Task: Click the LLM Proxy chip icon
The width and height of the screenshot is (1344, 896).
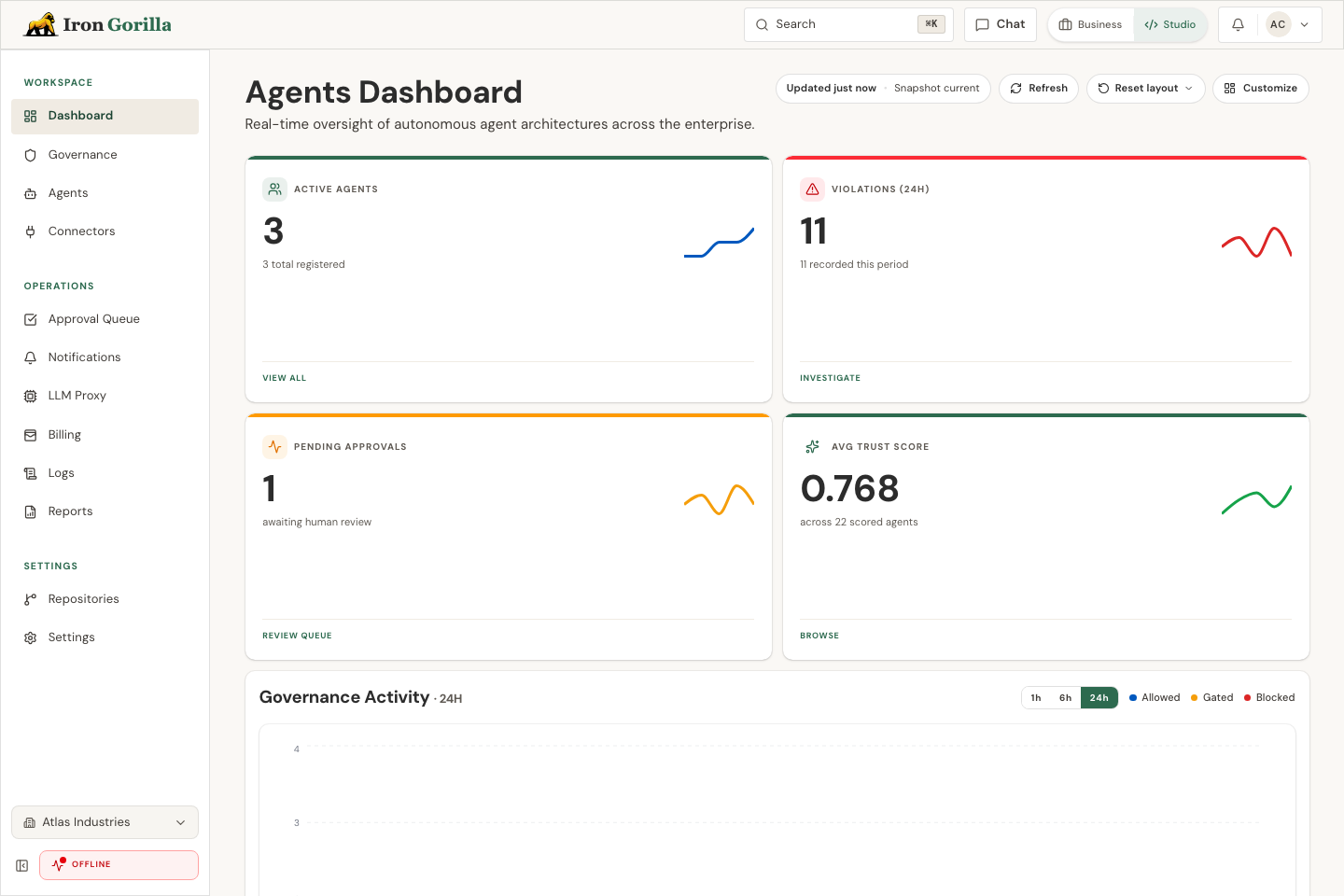Action: pos(30,396)
